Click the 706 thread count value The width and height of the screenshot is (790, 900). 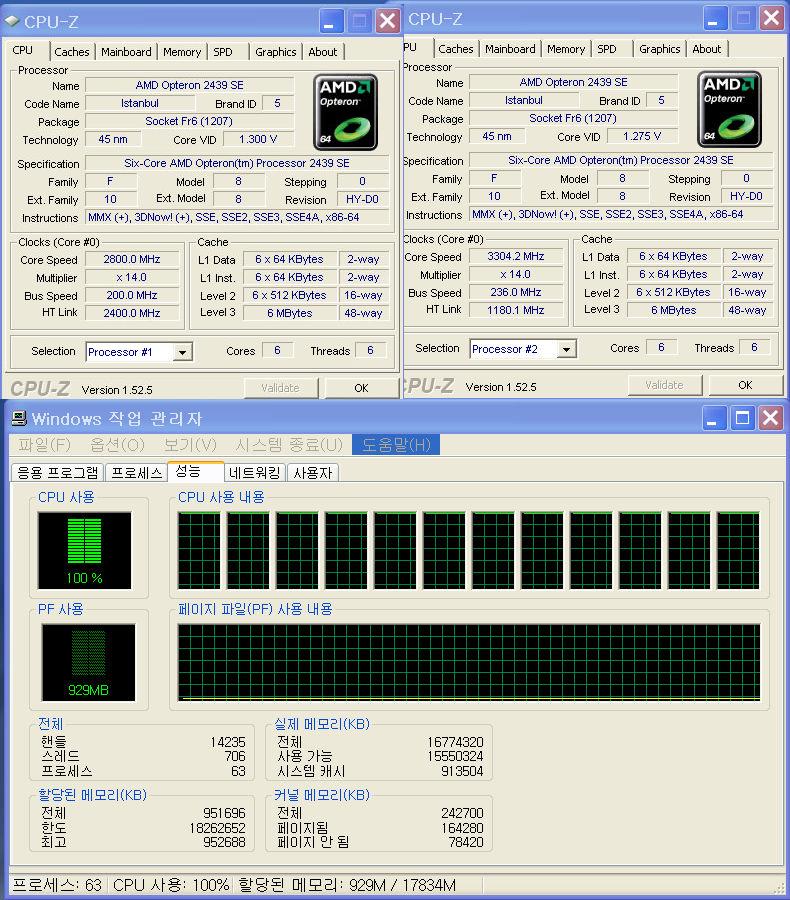tap(235, 757)
